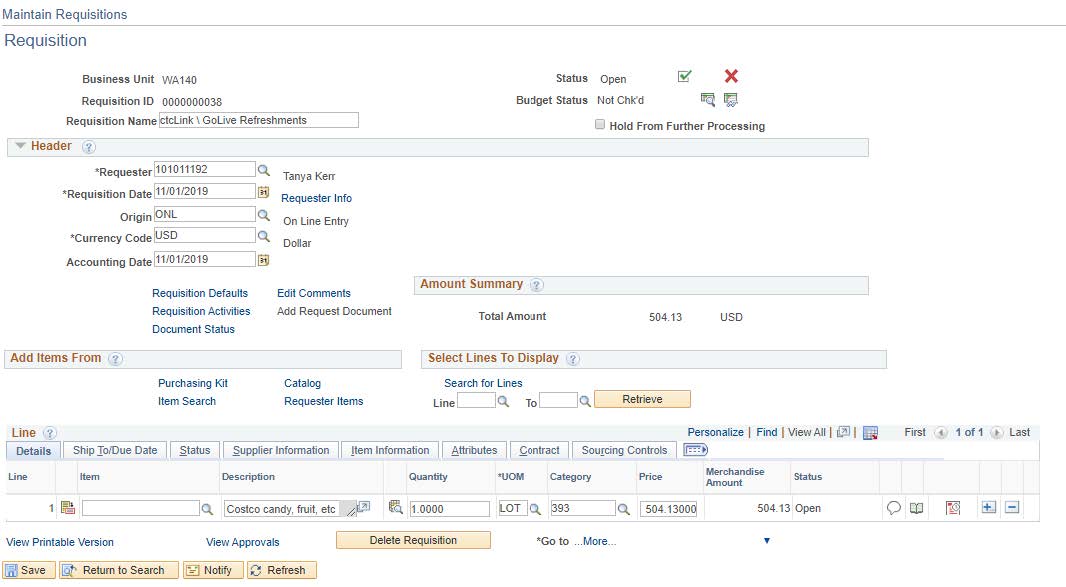Click the red X cancel requisition icon
Viewport: 1066px width, 587px height.
[731, 77]
